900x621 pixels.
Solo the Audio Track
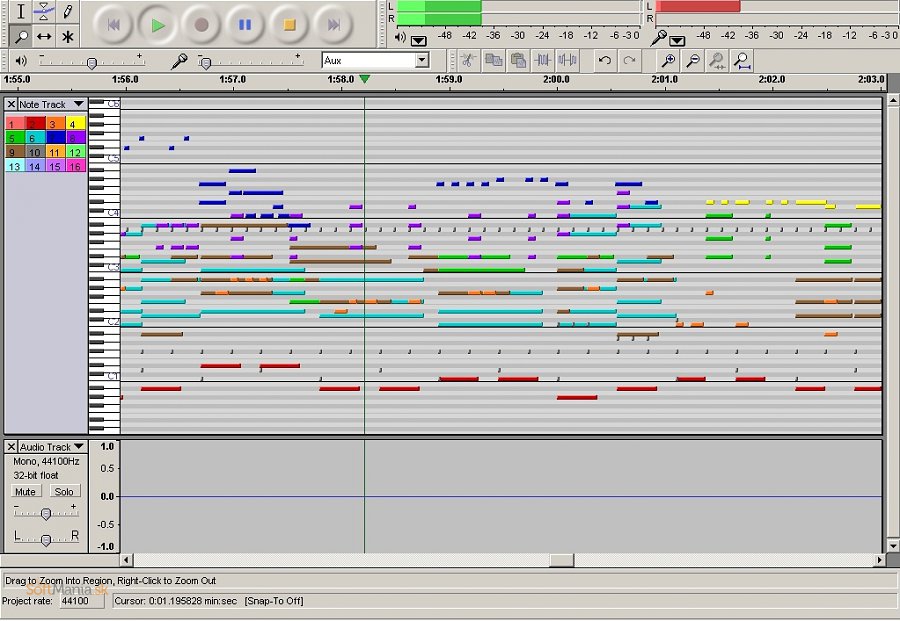pyautogui.click(x=64, y=491)
